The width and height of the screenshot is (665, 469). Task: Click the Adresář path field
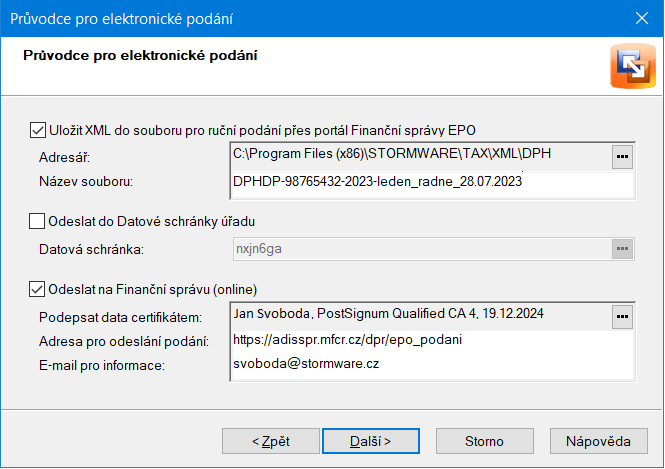(422, 157)
